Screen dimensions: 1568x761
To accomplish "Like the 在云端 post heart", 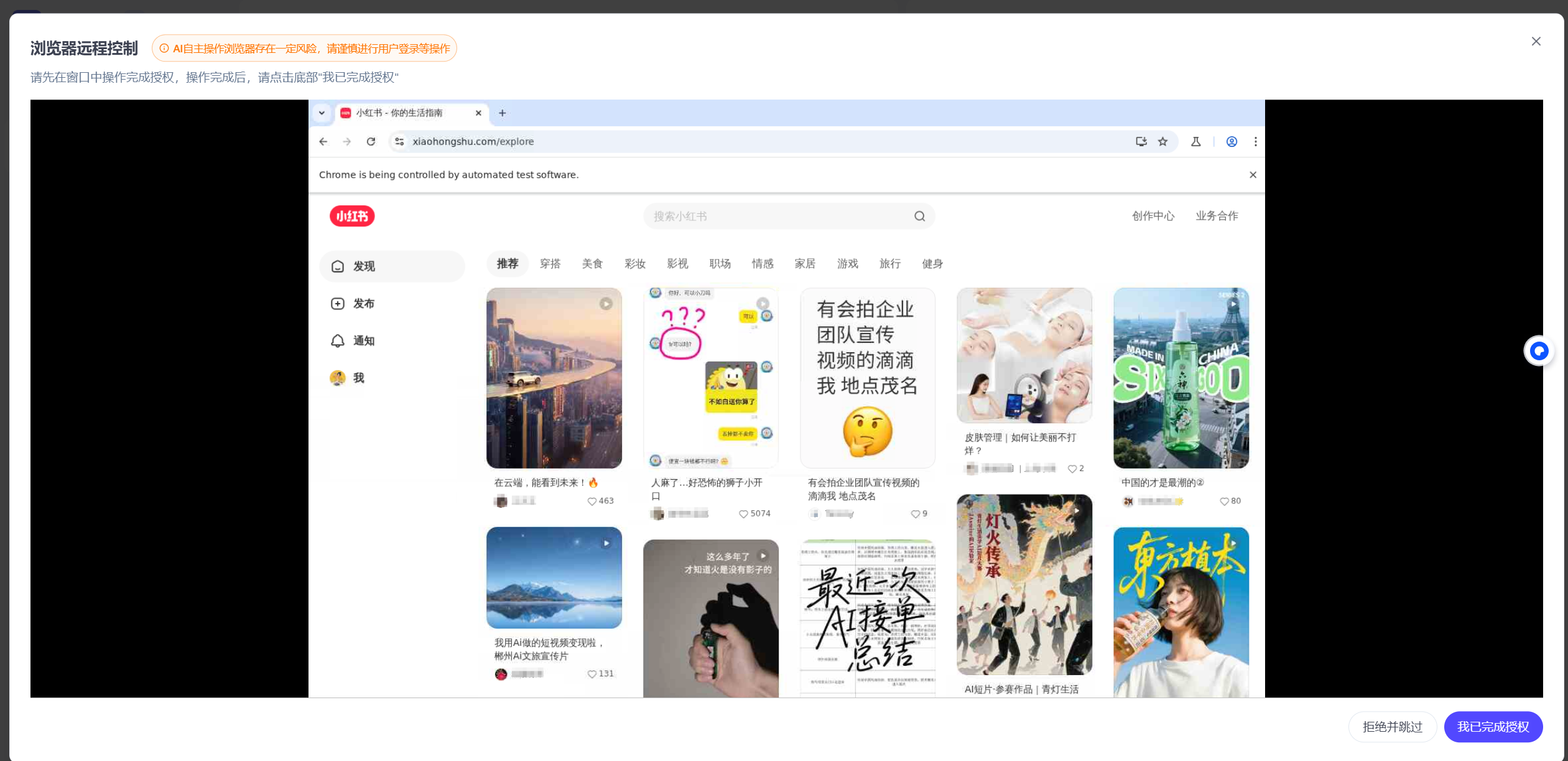I will pyautogui.click(x=591, y=501).
